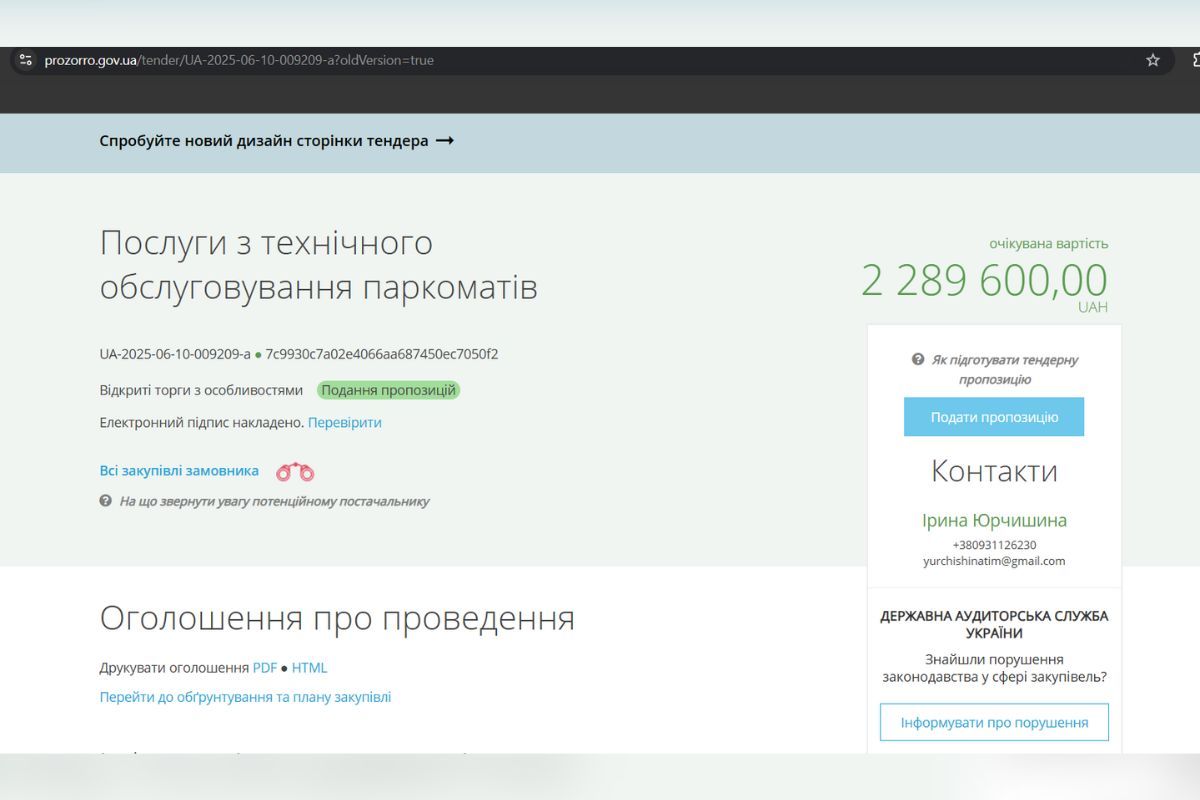The height and width of the screenshot is (800, 1200).
Task: Click the email yurchishinatim@gmail.com
Action: pos(994,561)
